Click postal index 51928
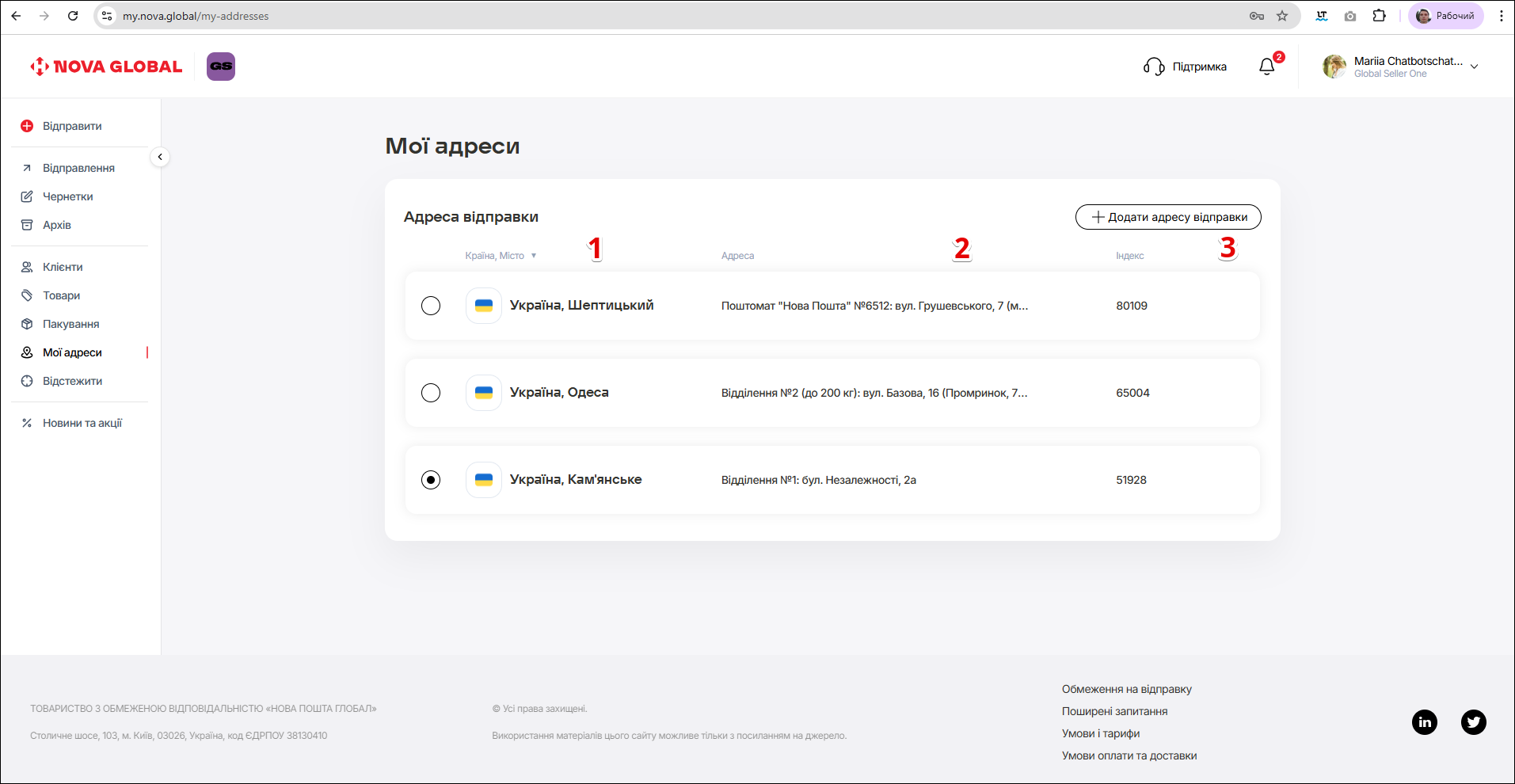Screen dimensions: 1515x784 (1131, 480)
